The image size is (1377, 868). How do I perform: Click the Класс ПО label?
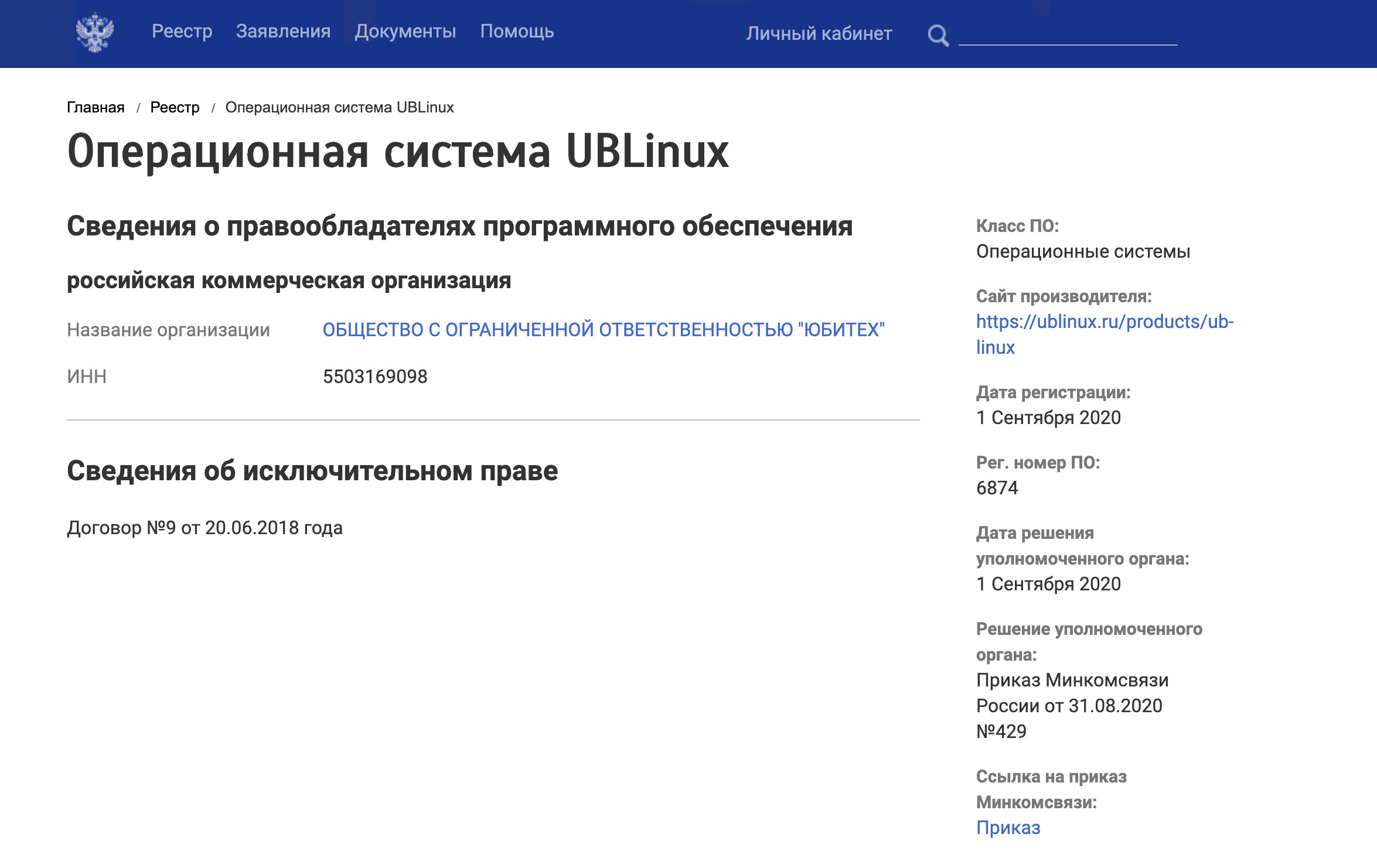click(x=1017, y=226)
